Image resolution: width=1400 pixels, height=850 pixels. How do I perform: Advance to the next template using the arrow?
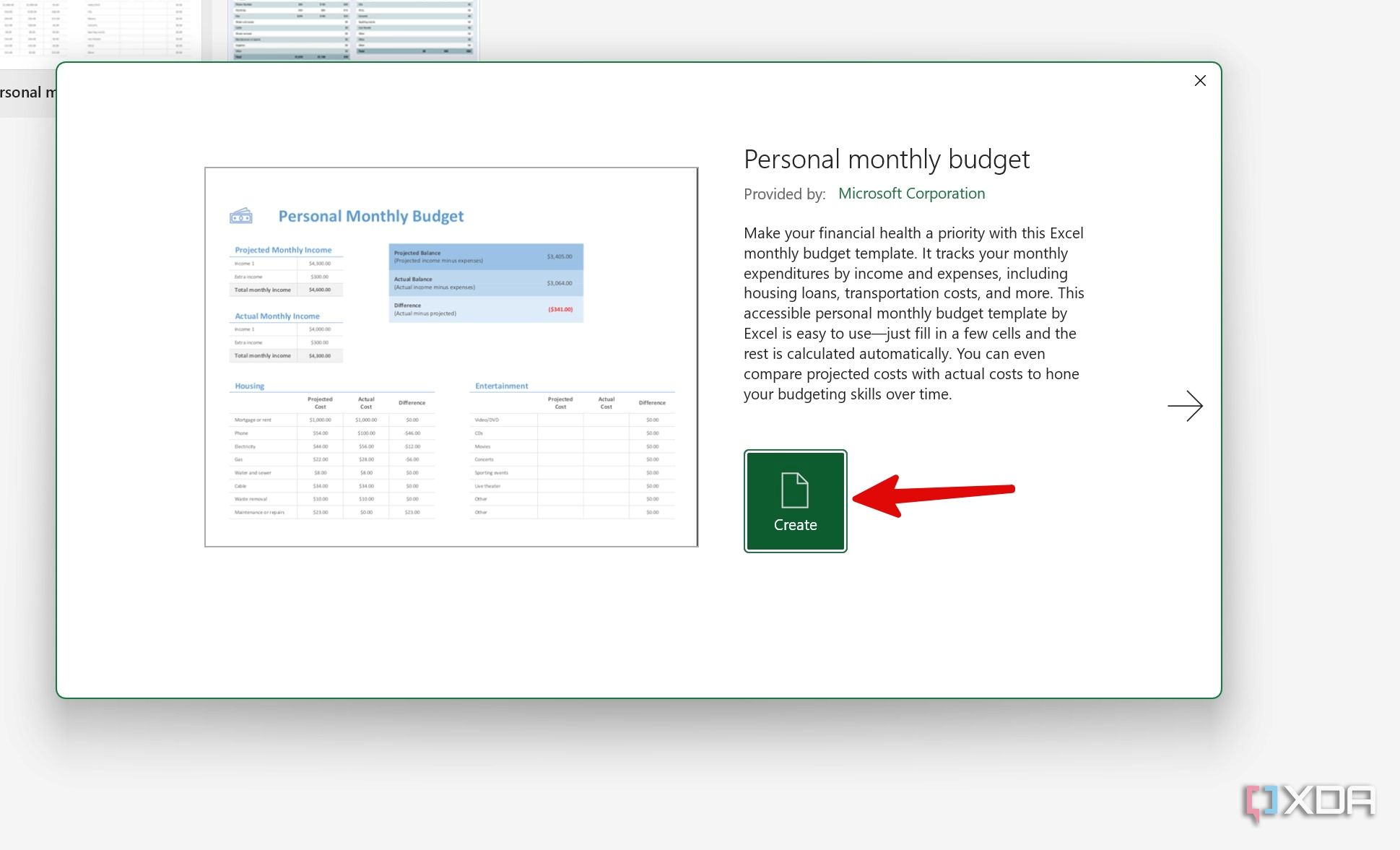pos(1186,406)
